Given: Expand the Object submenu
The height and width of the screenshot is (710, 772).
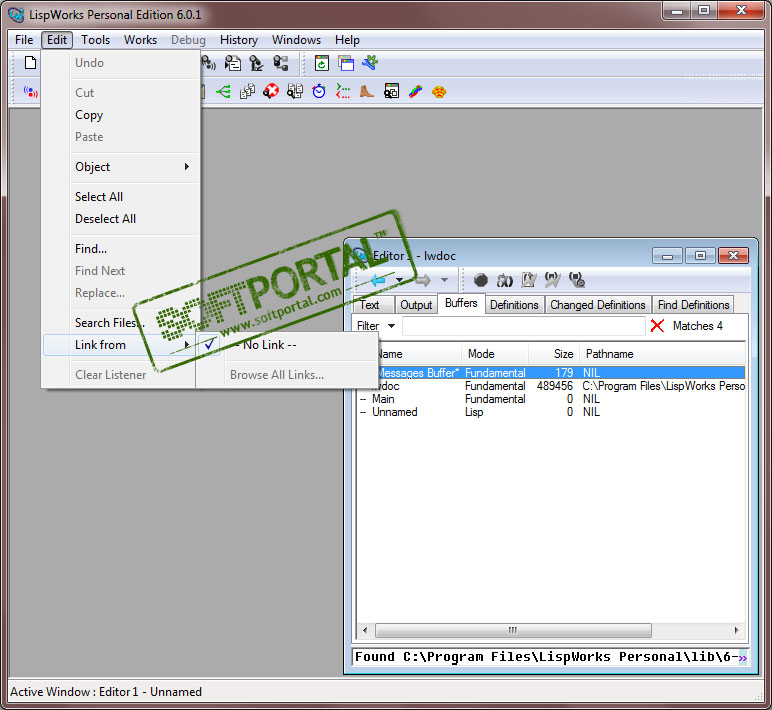Looking at the screenshot, I should (x=121, y=167).
